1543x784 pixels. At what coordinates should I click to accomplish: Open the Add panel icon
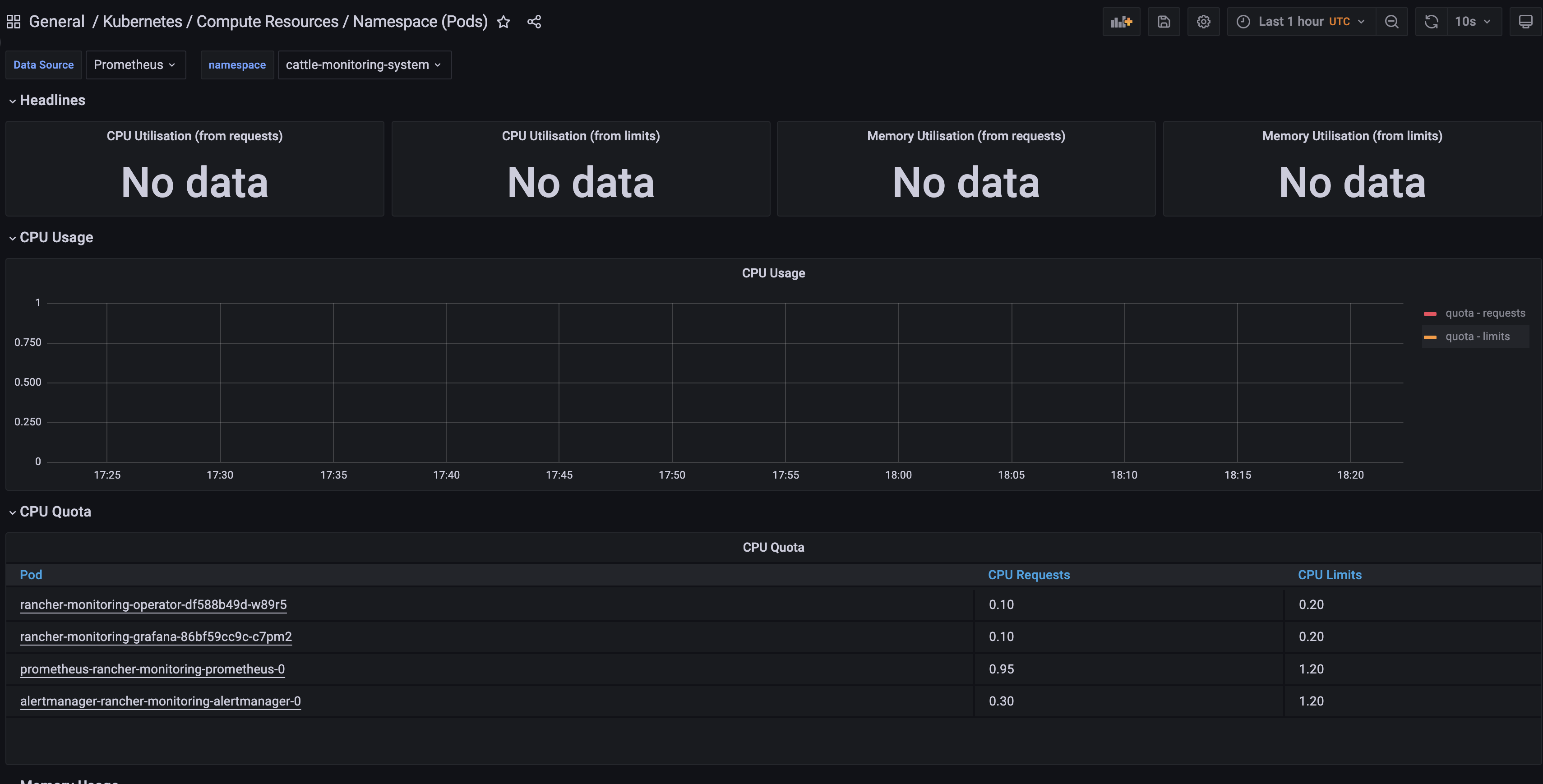pyautogui.click(x=1121, y=22)
